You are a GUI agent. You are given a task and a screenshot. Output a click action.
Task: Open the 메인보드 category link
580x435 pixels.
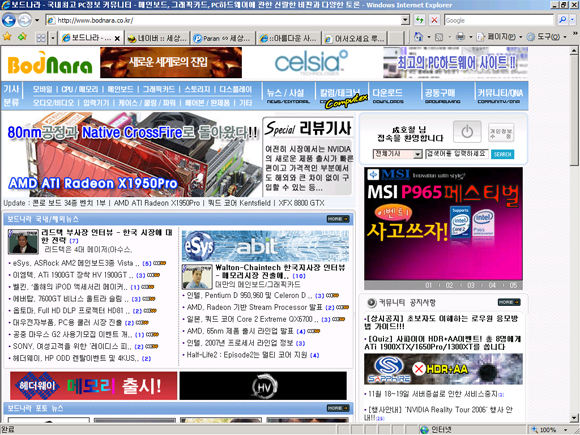120,89
